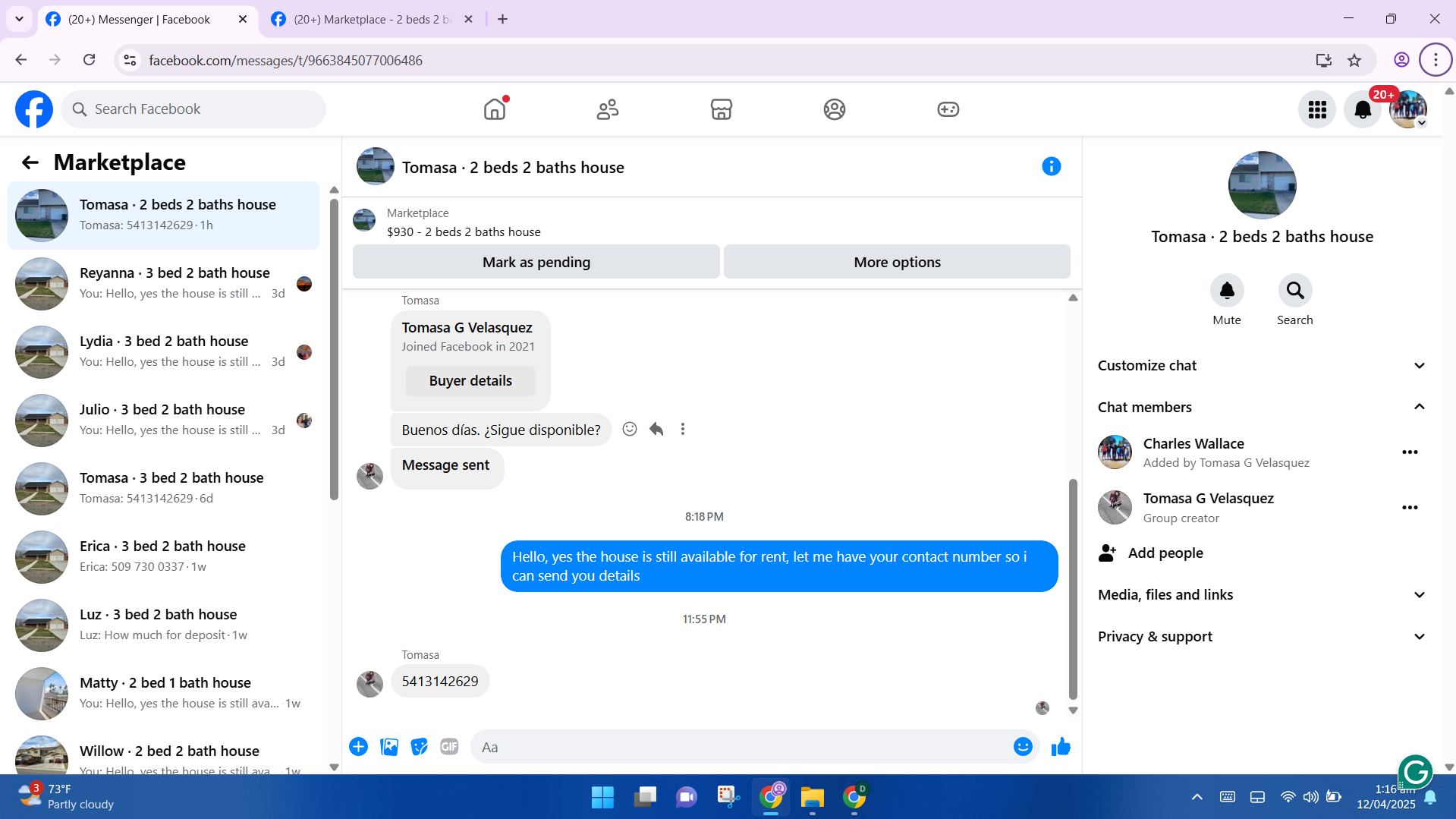Click the Mark as pending button
This screenshot has height=819, width=1456.
click(536, 263)
